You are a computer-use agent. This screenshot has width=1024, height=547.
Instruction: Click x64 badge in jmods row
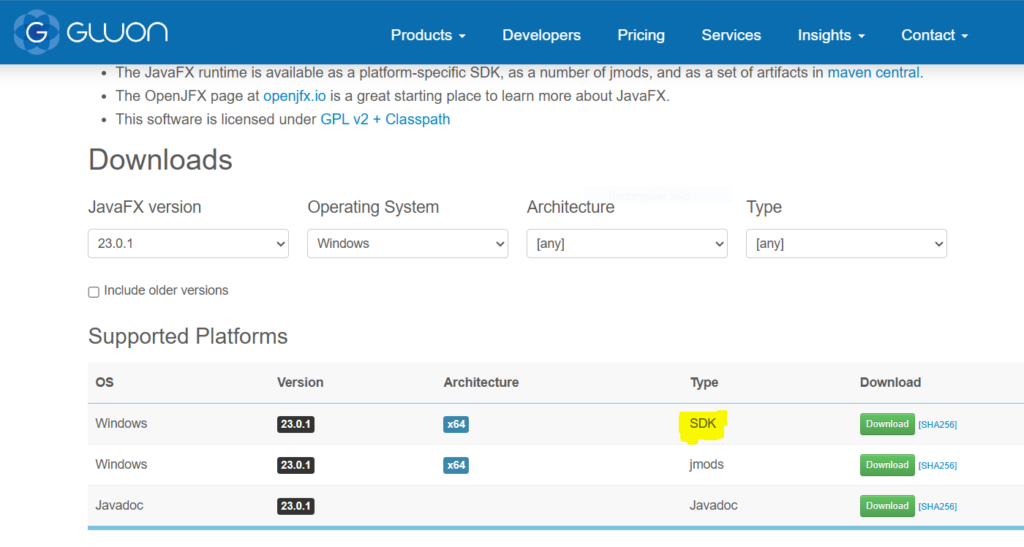pyautogui.click(x=456, y=465)
